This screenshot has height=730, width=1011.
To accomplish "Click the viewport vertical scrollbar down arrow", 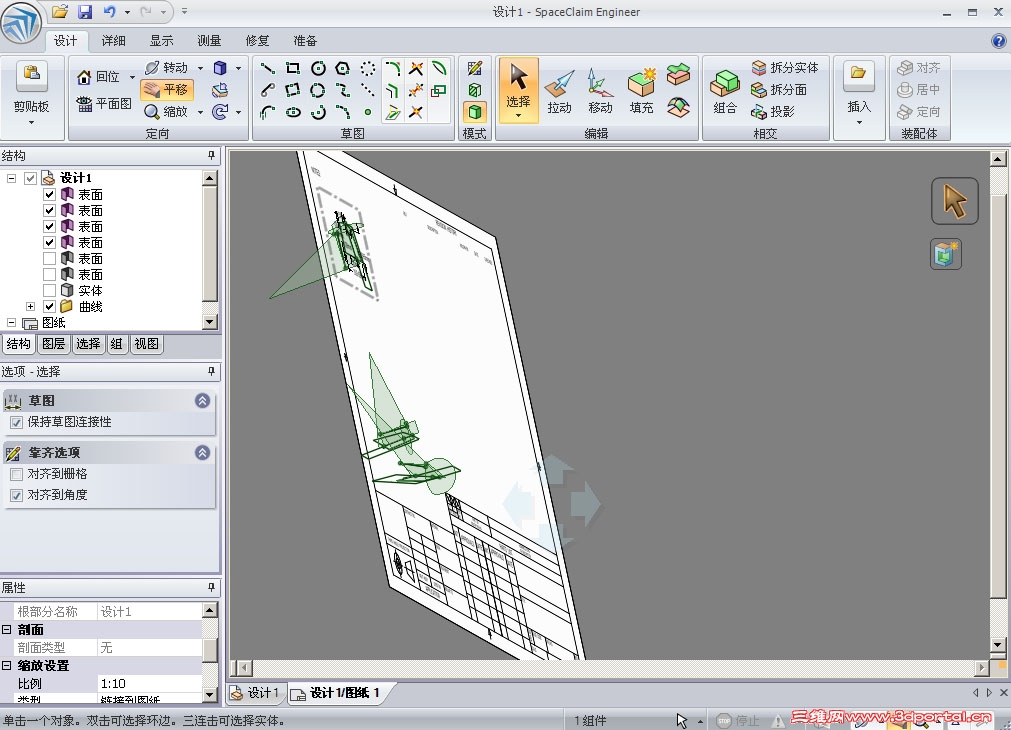I will pyautogui.click(x=997, y=644).
